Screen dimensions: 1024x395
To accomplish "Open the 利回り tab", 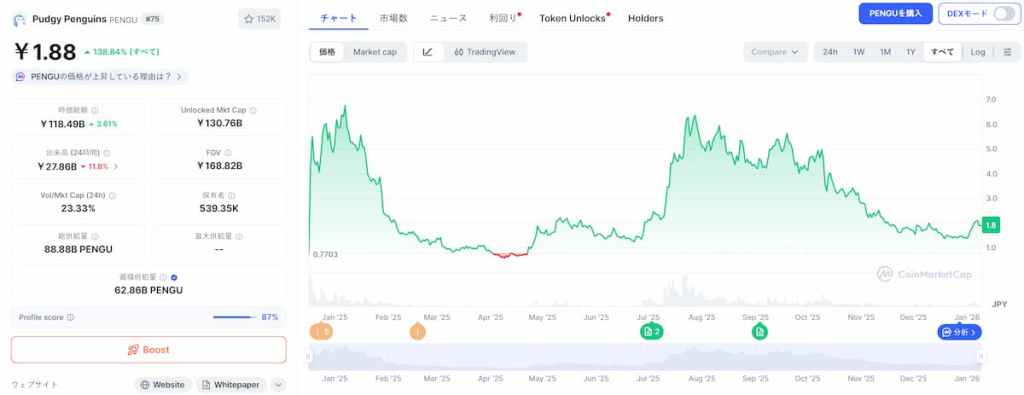I will click(504, 18).
